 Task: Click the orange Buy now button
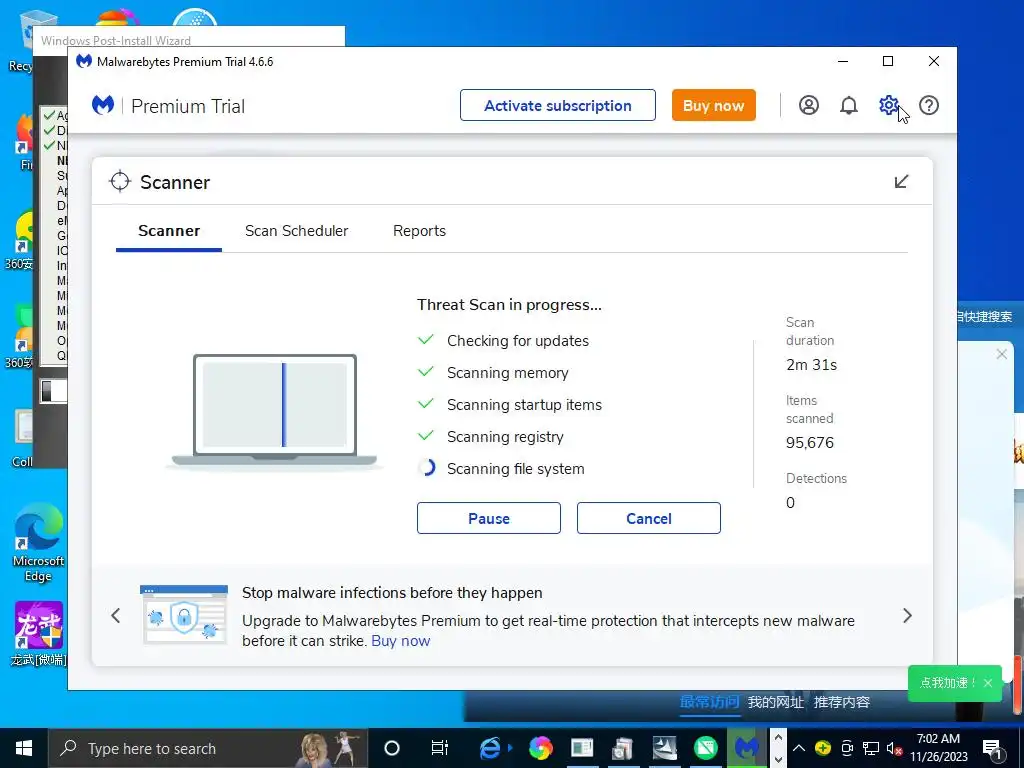[x=714, y=105]
